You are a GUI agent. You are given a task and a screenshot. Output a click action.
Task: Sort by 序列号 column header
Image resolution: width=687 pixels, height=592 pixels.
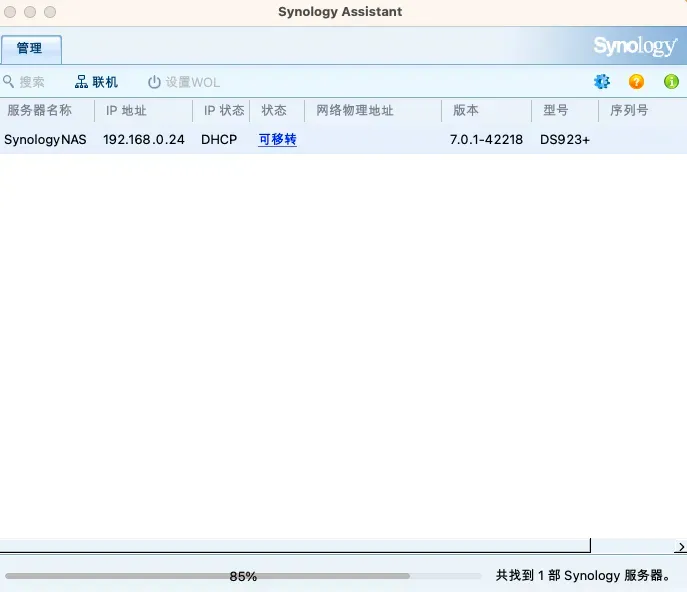[x=643, y=110]
